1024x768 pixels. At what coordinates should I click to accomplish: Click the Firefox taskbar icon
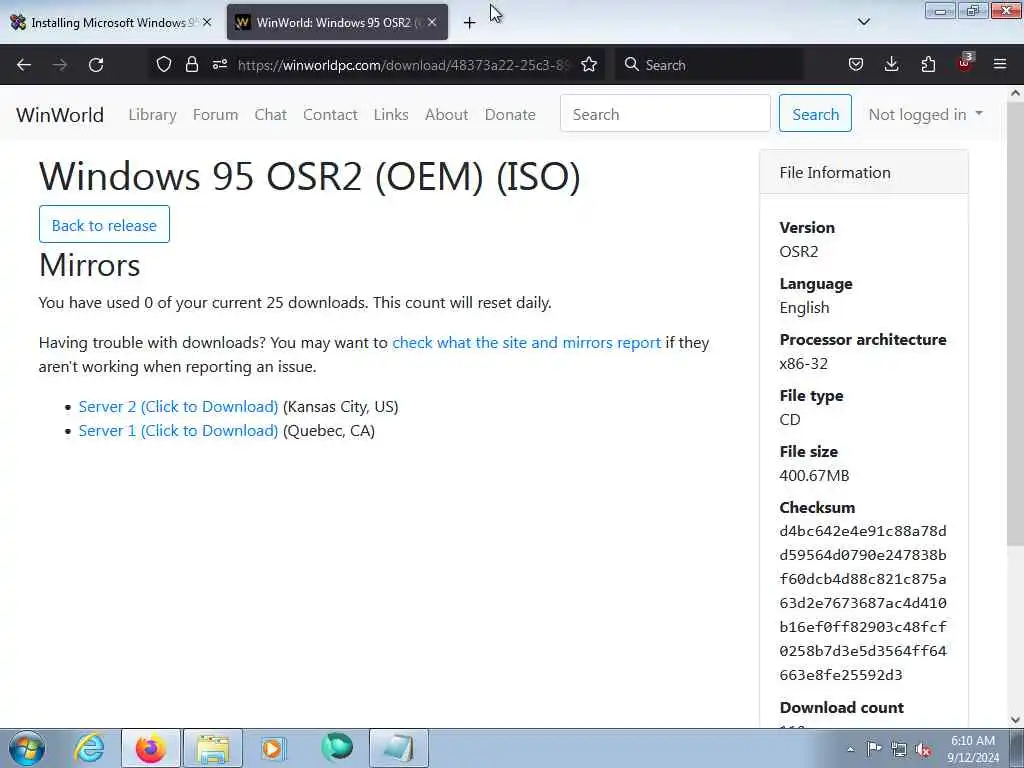point(151,748)
